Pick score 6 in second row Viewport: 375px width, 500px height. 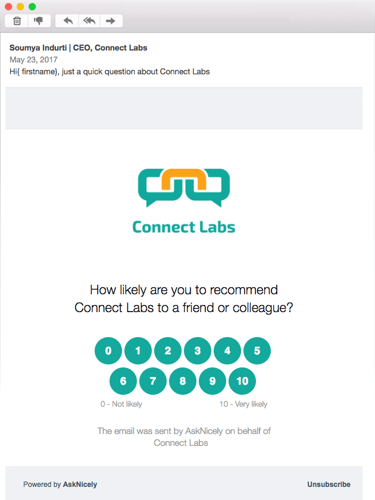pyautogui.click(x=123, y=381)
